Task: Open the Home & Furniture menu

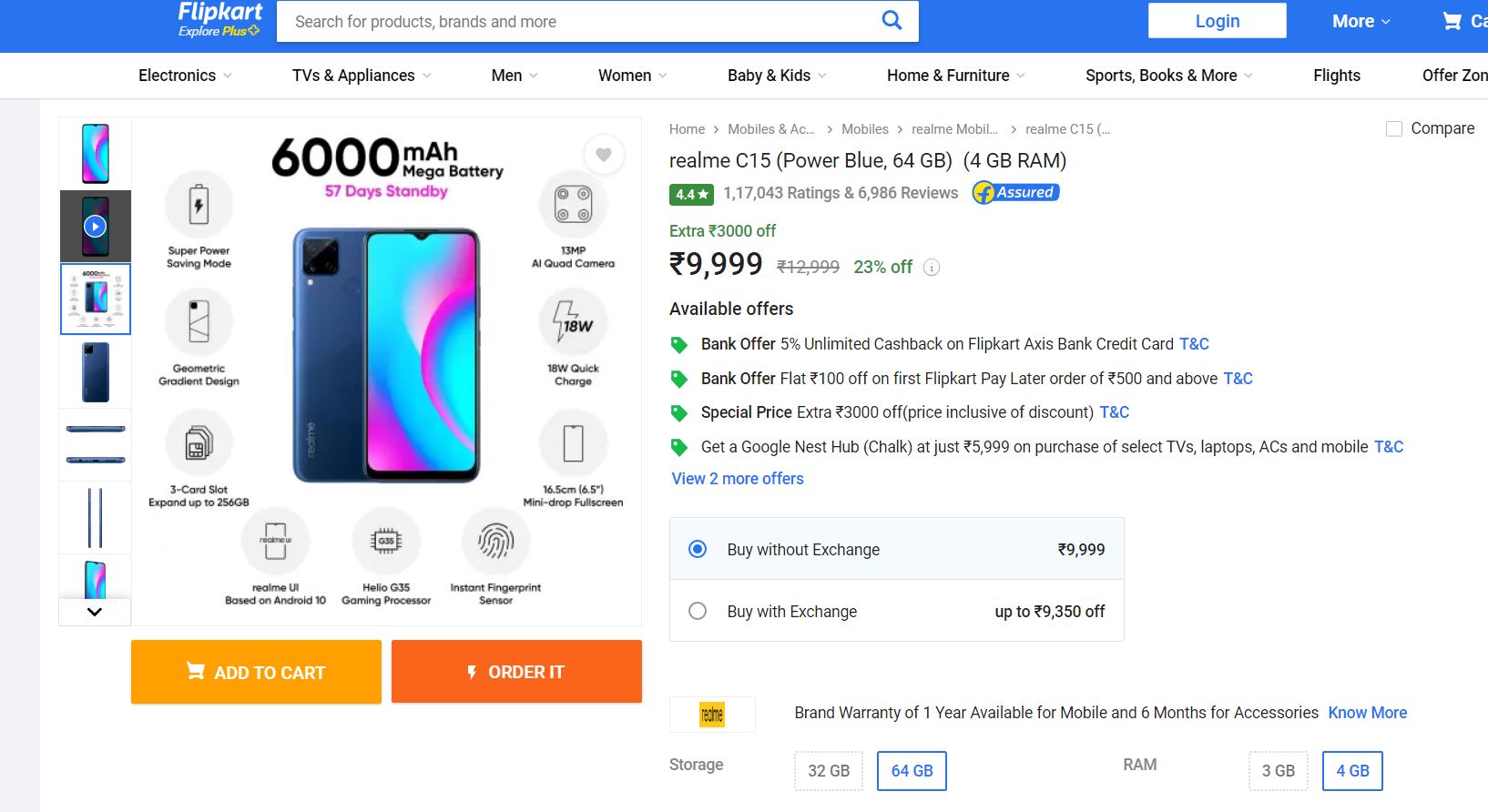Action: coord(955,76)
